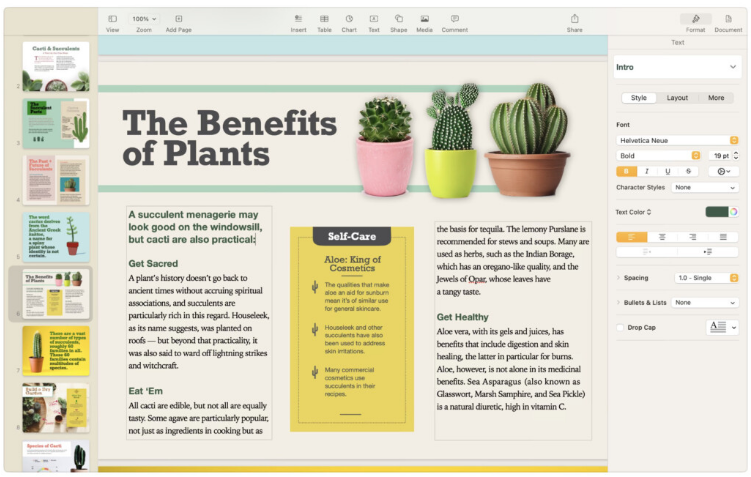The height and width of the screenshot is (477, 751).
Task: Toggle underline text formatting
Action: pyautogui.click(x=668, y=171)
